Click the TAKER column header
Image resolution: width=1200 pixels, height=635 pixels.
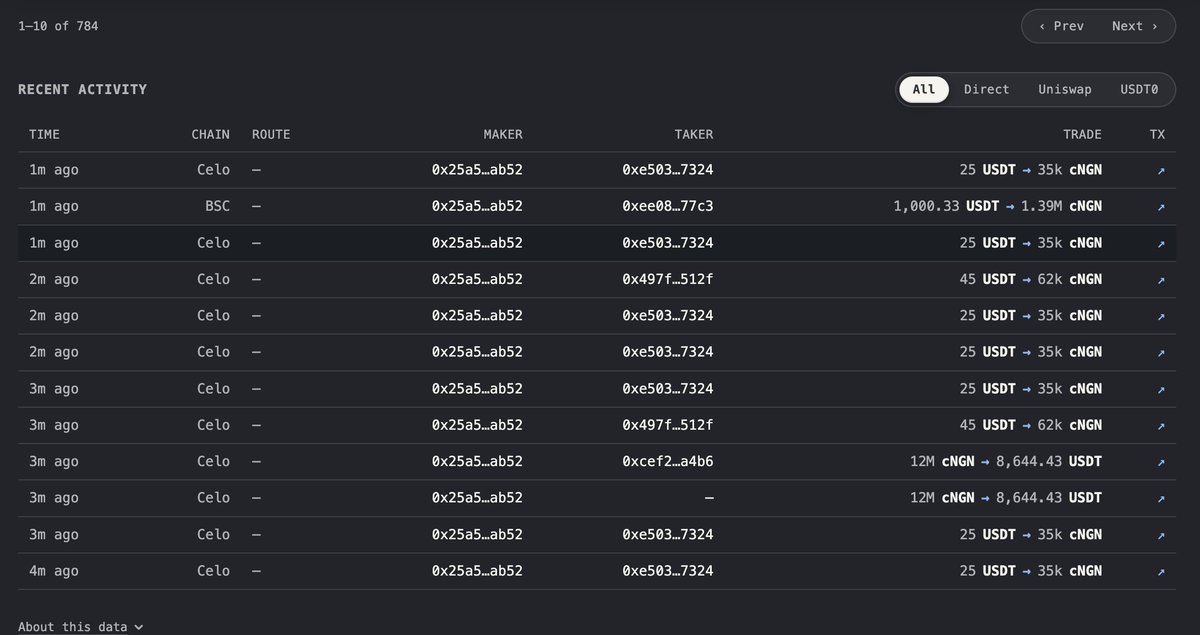point(694,134)
